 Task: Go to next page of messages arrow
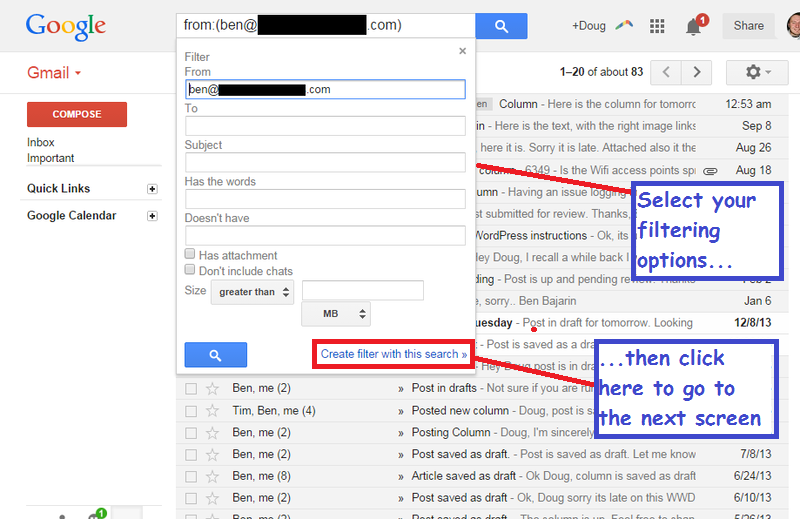pos(697,72)
